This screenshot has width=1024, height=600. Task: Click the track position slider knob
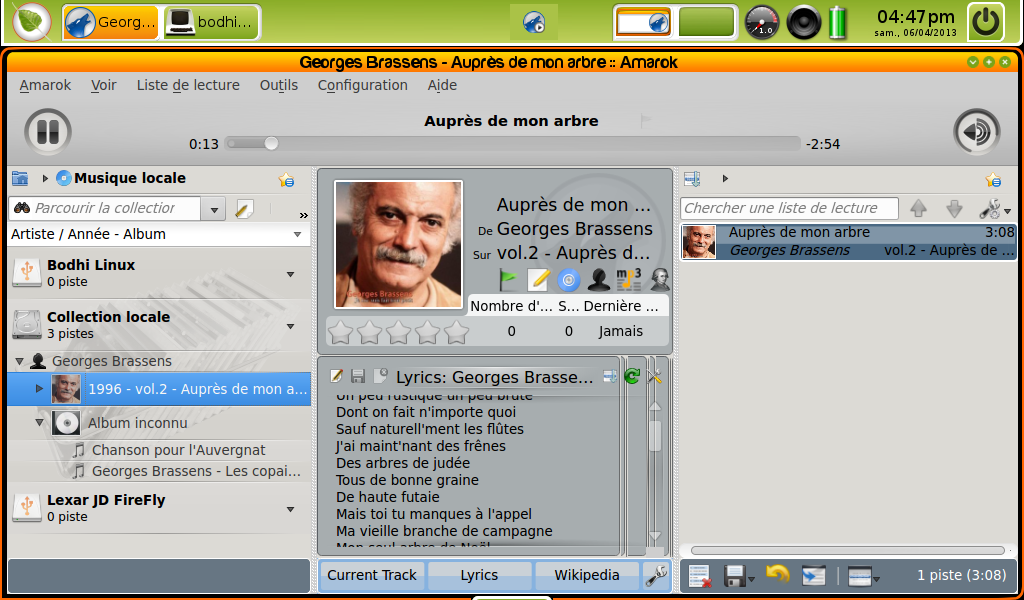(x=271, y=144)
